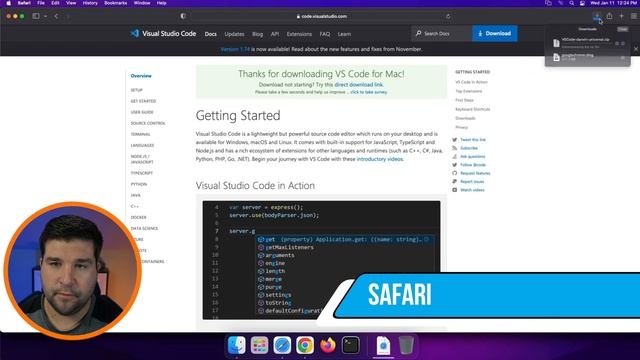Click the Search Docs input field
This screenshot has height=360, width=640.
(x=442, y=33)
